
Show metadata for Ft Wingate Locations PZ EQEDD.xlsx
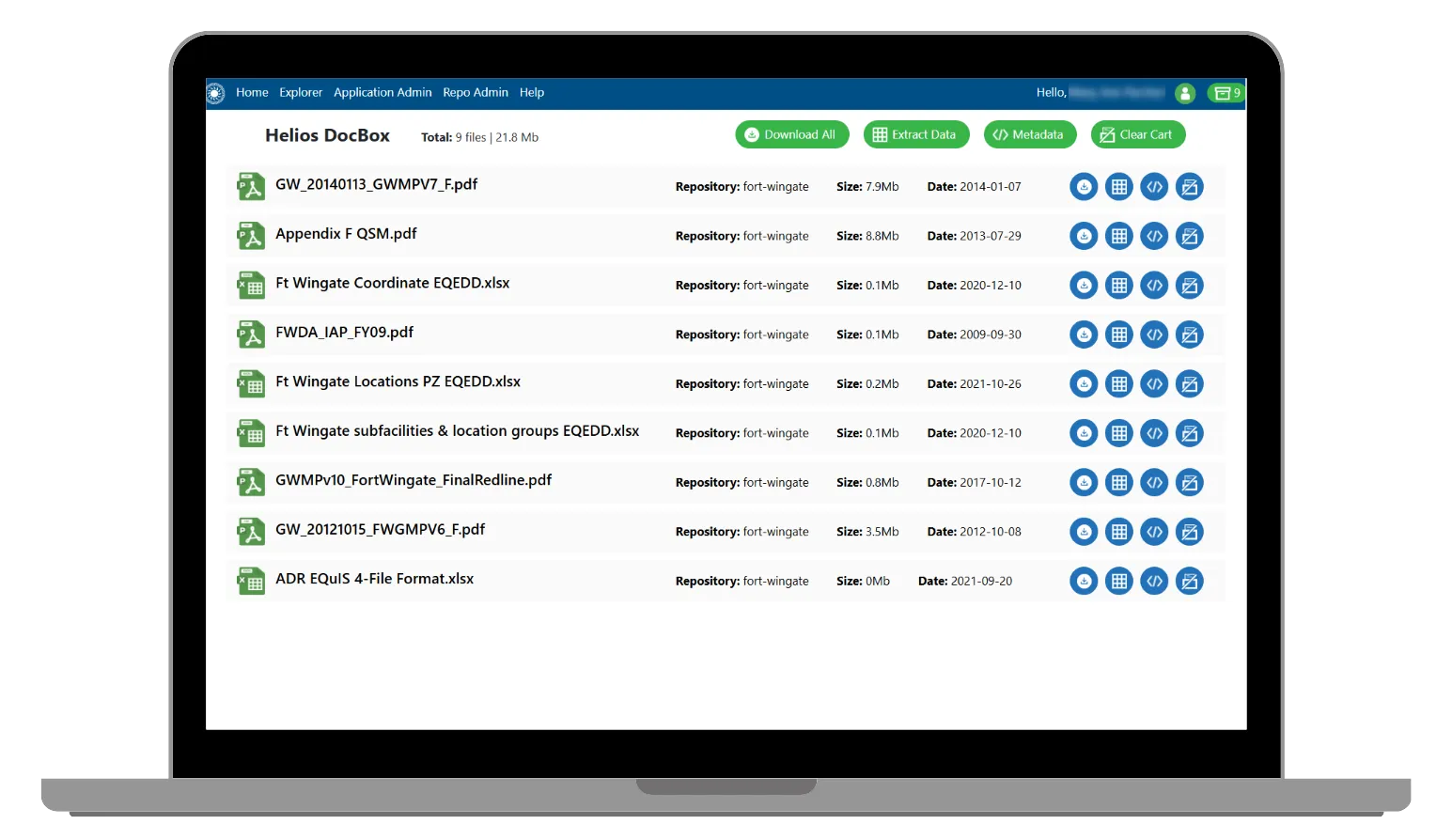tap(1154, 384)
